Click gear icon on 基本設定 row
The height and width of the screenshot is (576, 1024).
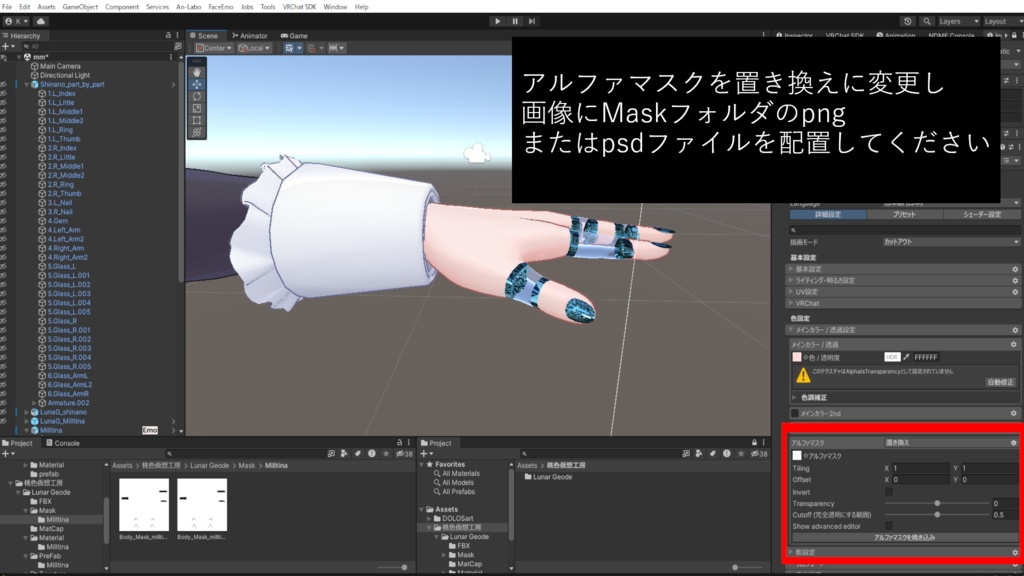pos(1015,269)
